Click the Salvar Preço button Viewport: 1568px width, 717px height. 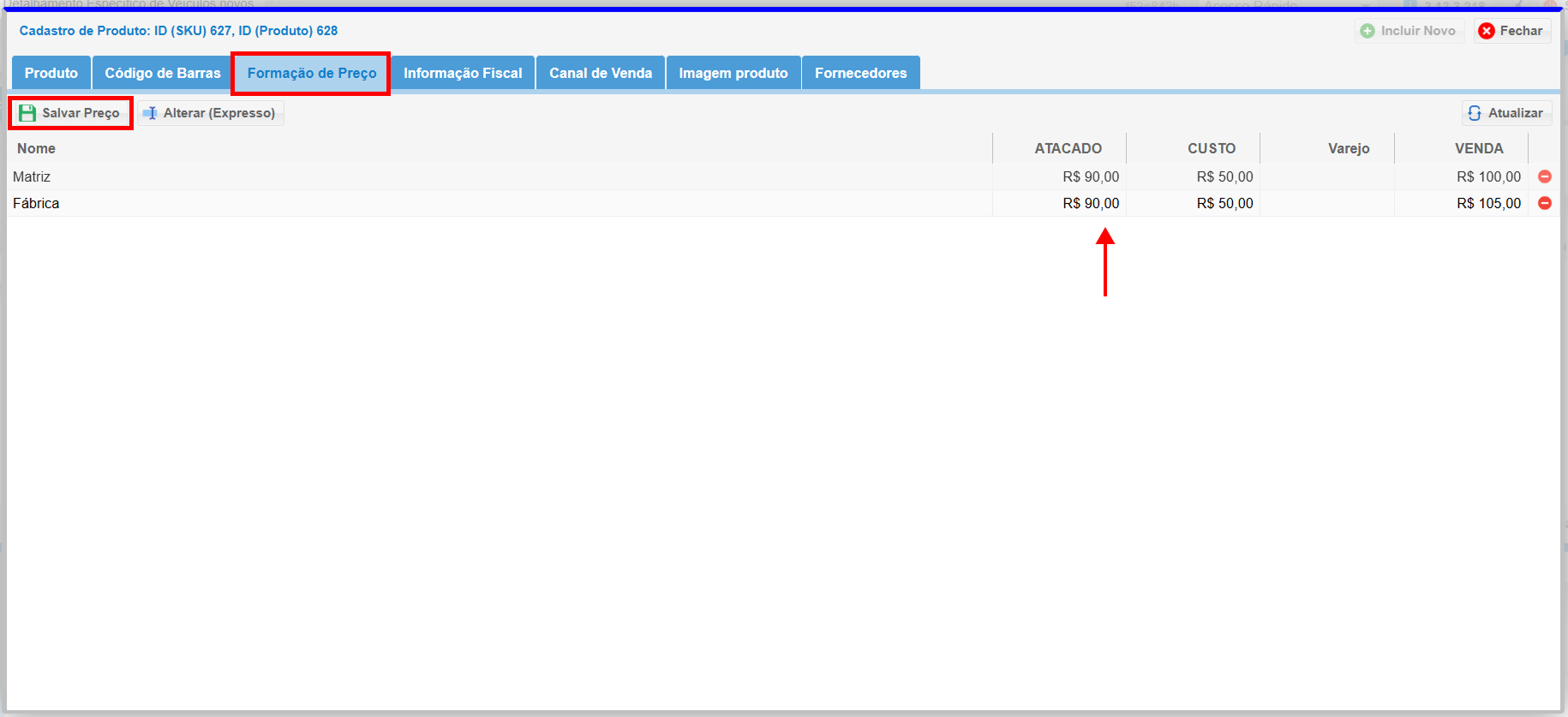click(70, 113)
